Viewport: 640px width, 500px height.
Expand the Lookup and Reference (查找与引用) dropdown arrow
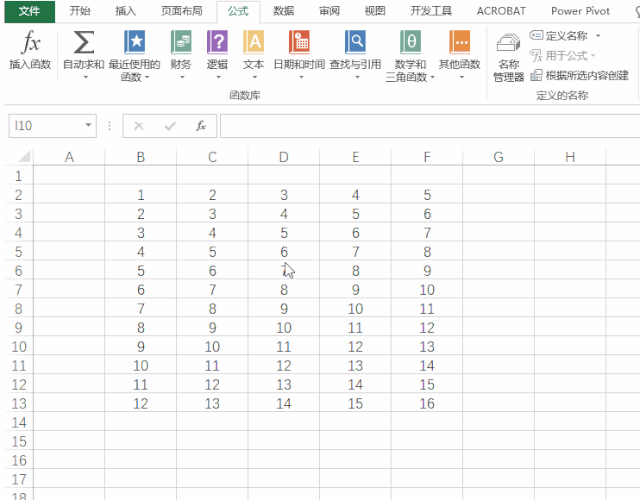[357, 77]
